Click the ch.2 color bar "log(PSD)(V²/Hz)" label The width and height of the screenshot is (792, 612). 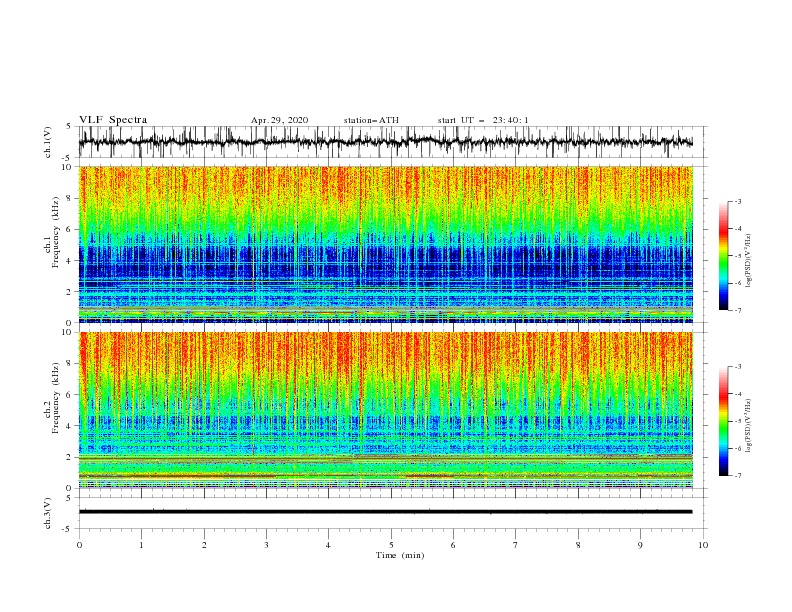749,426
